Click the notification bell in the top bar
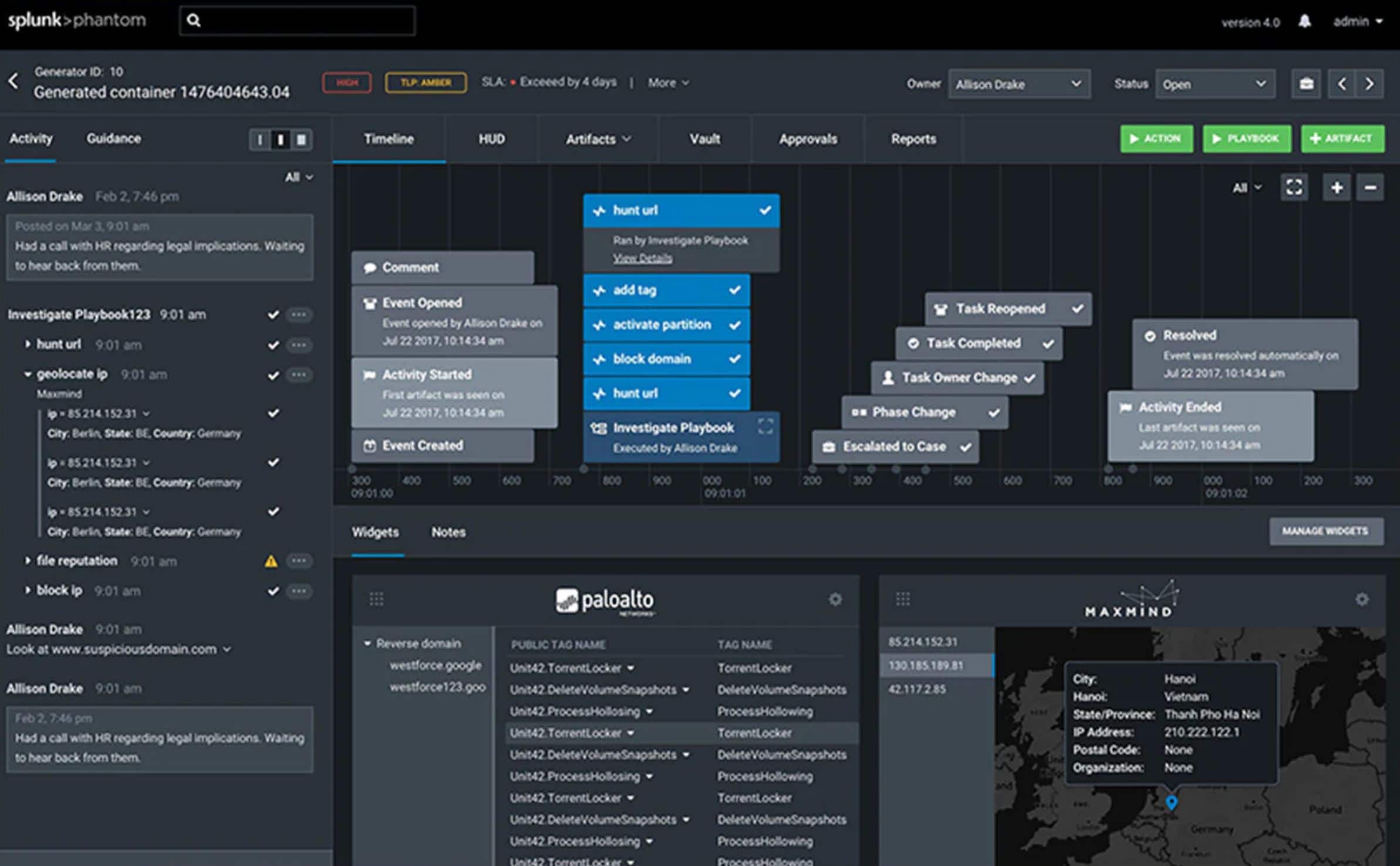Image resolution: width=1400 pixels, height=866 pixels. [x=1305, y=22]
